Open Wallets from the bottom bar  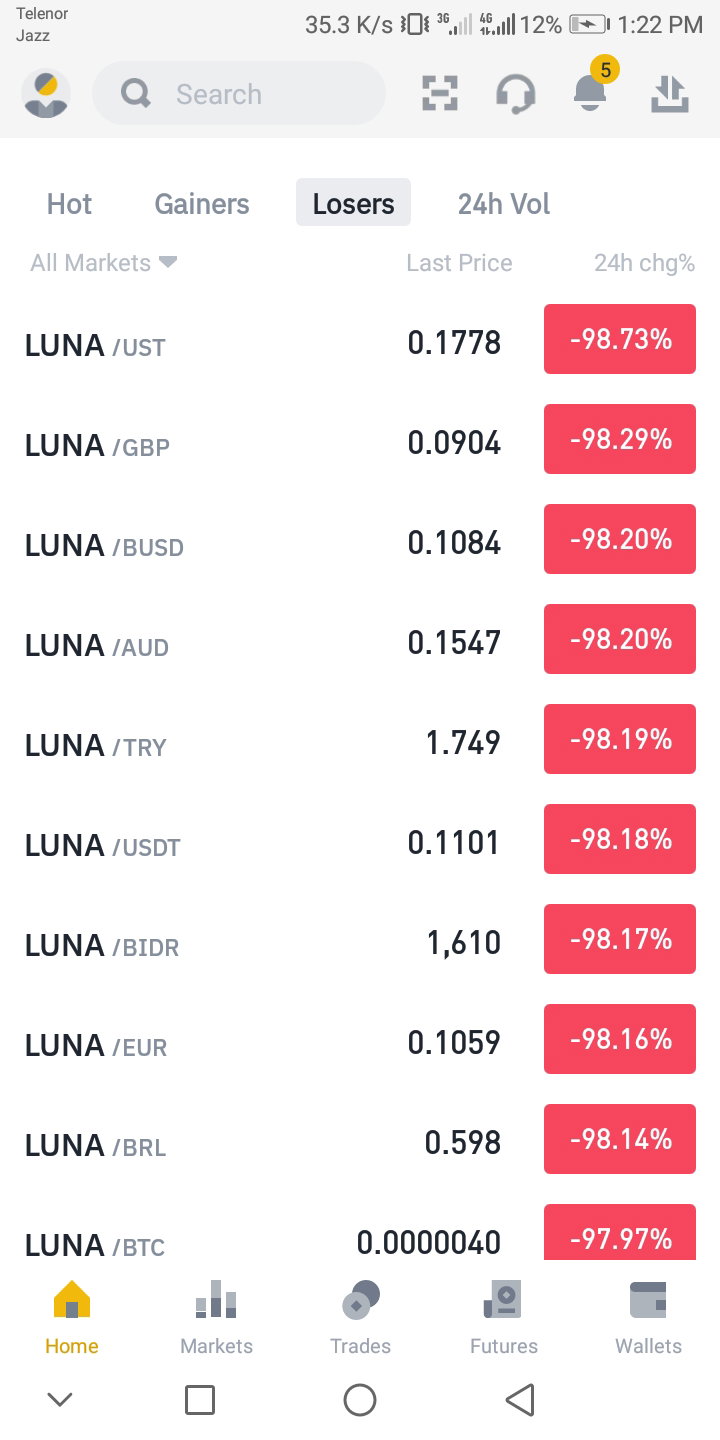pyautogui.click(x=648, y=1317)
